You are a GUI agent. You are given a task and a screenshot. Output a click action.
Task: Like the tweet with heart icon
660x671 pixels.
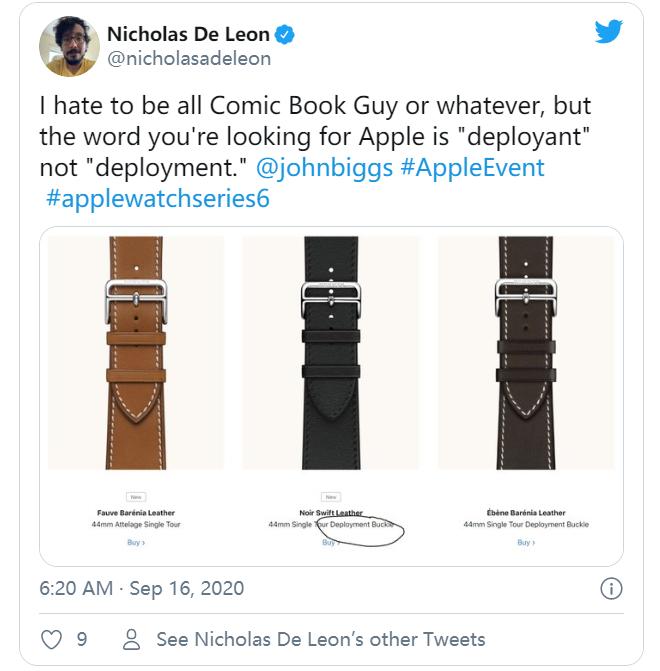(51, 639)
